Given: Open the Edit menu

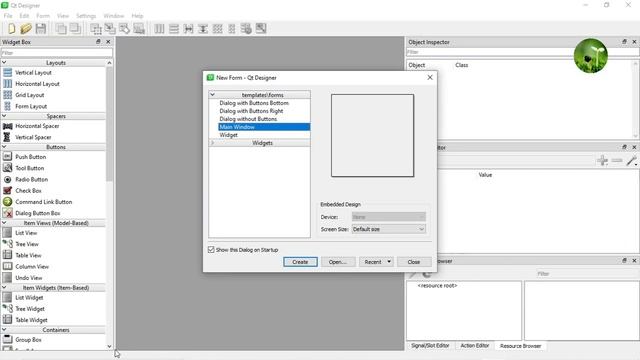Looking at the screenshot, I should point(24,16).
